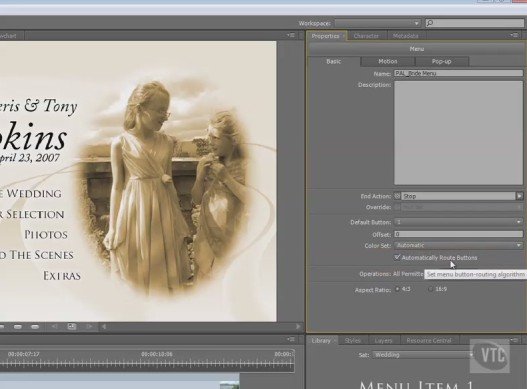Open the Library Set dropdown showing Wedding
This screenshot has width=527, height=389.
click(423, 355)
